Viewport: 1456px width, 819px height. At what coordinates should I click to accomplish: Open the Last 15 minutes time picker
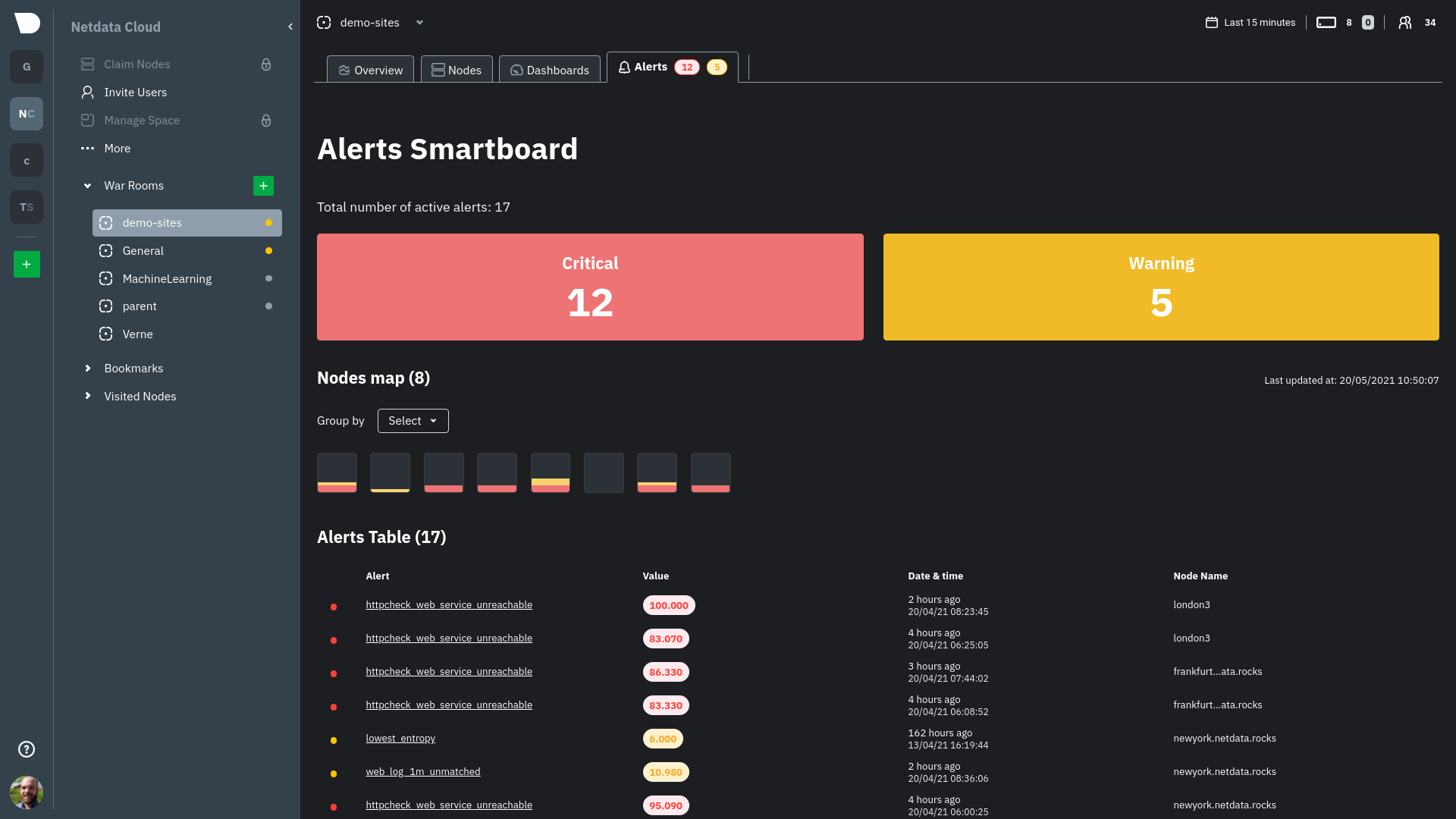[x=1250, y=23]
